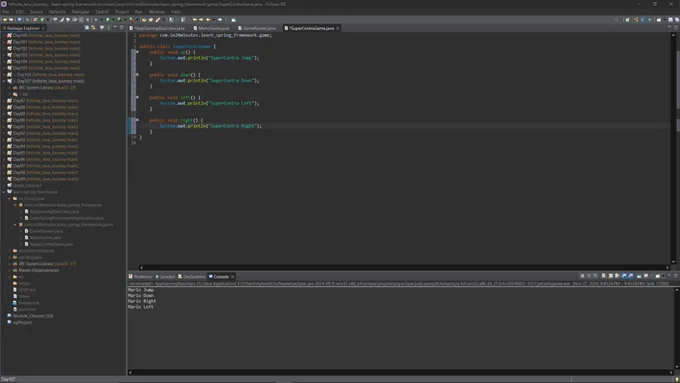This screenshot has width=680, height=383.
Task: Click Remove Launch icon in Console toolbar
Action: pyautogui.click(x=589, y=276)
